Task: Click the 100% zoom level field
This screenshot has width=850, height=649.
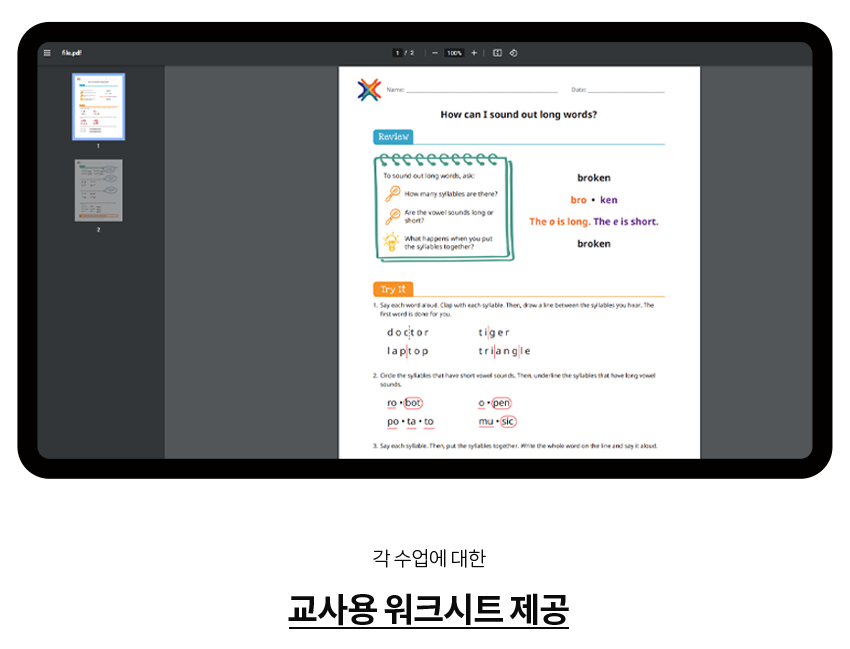Action: coord(454,53)
